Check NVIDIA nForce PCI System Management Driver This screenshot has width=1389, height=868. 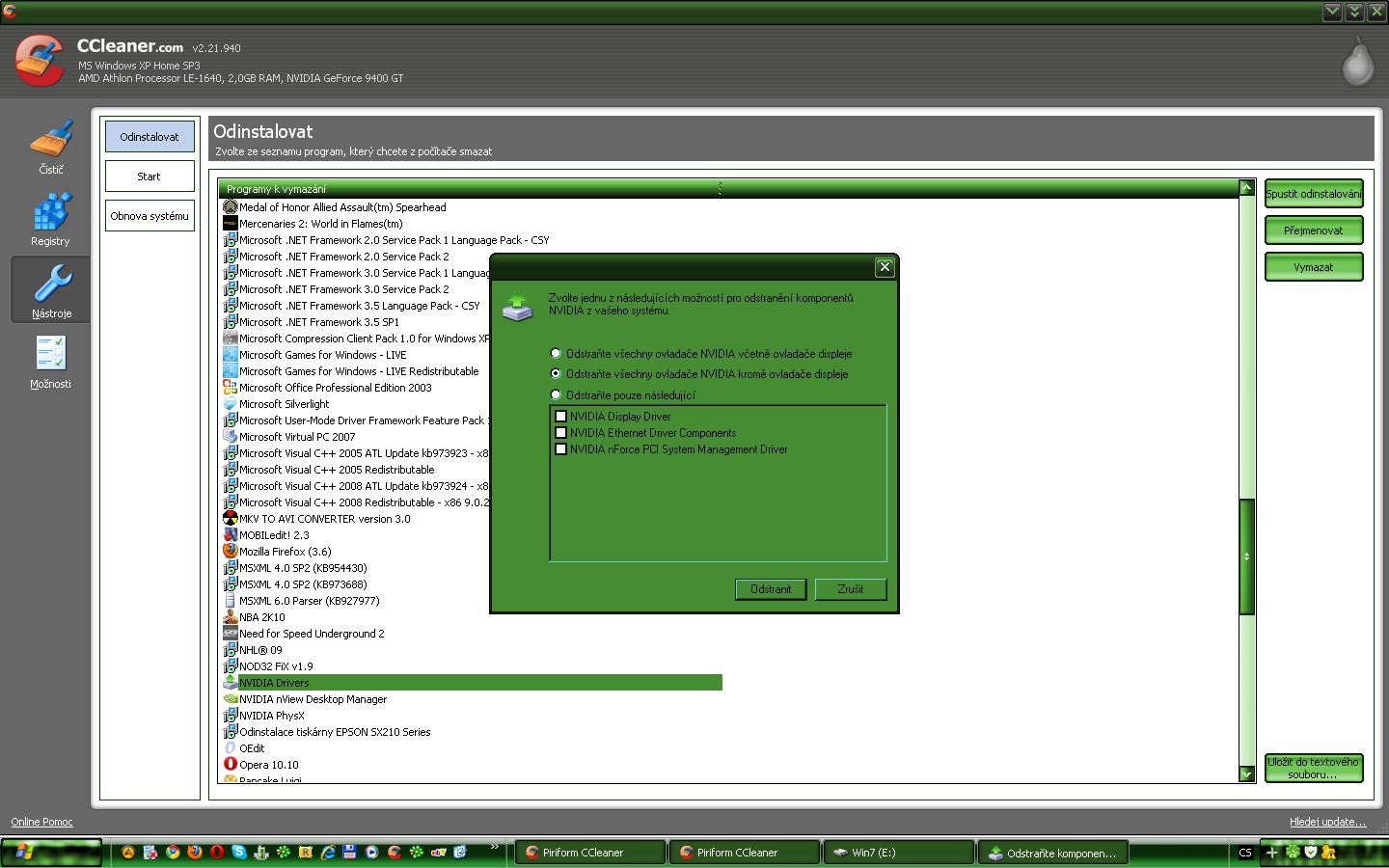coord(560,449)
